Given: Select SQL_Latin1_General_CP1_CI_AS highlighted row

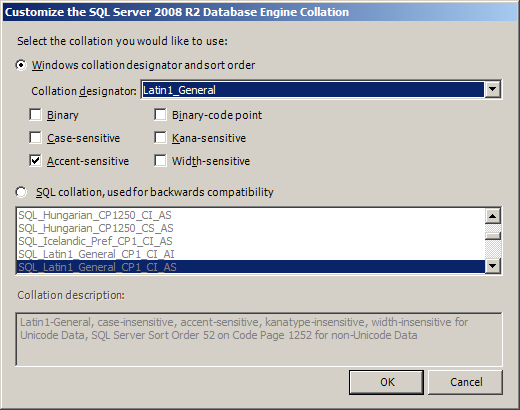Looking at the screenshot, I should (251, 267).
